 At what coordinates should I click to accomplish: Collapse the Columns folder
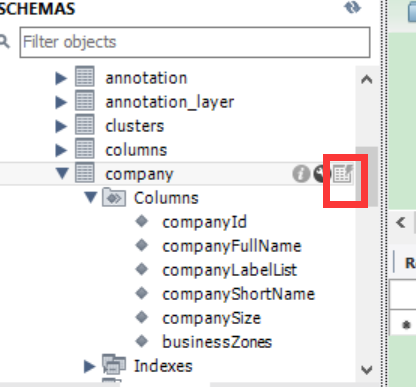pyautogui.click(x=90, y=197)
